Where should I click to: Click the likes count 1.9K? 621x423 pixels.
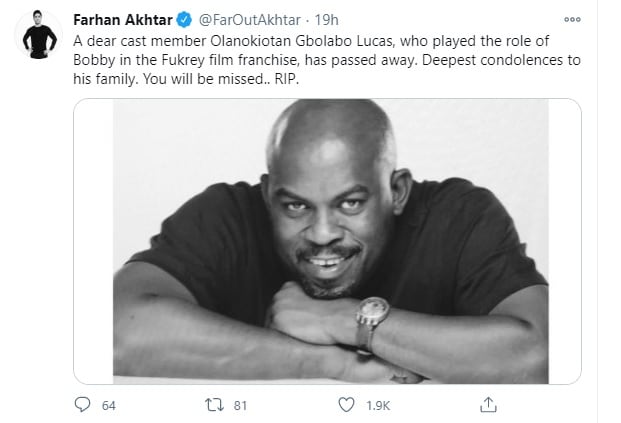coord(378,406)
